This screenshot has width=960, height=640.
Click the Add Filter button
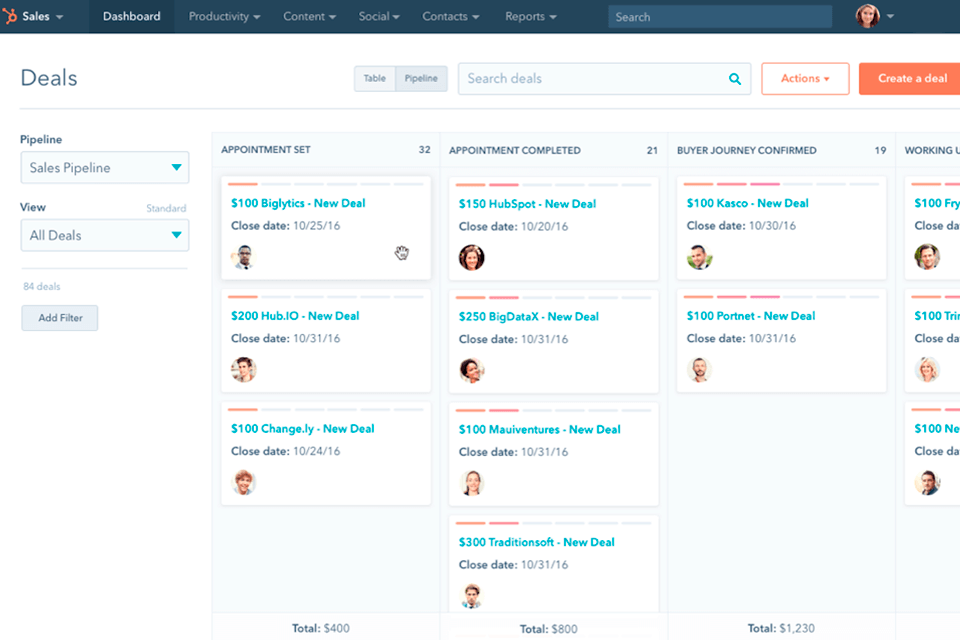coord(60,318)
